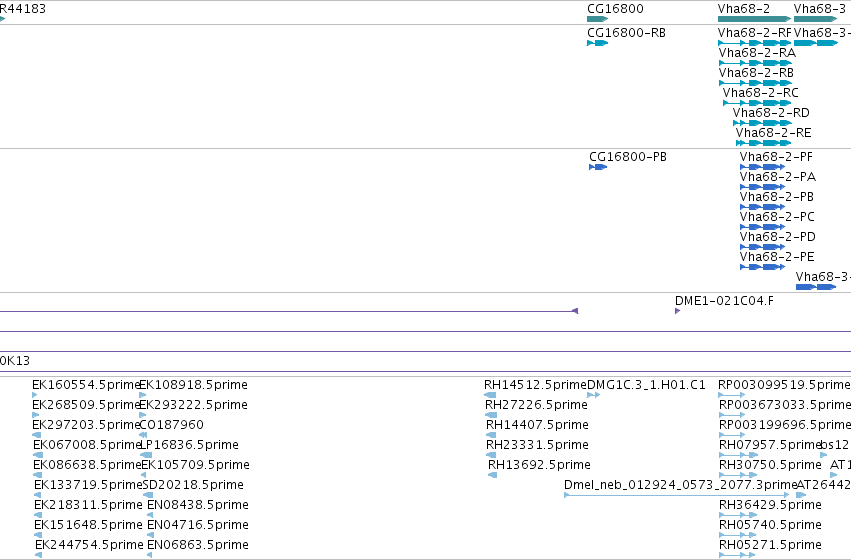The height and width of the screenshot is (560, 851).
Task: Click EK067008.5prime label
Action: pyautogui.click(x=86, y=445)
